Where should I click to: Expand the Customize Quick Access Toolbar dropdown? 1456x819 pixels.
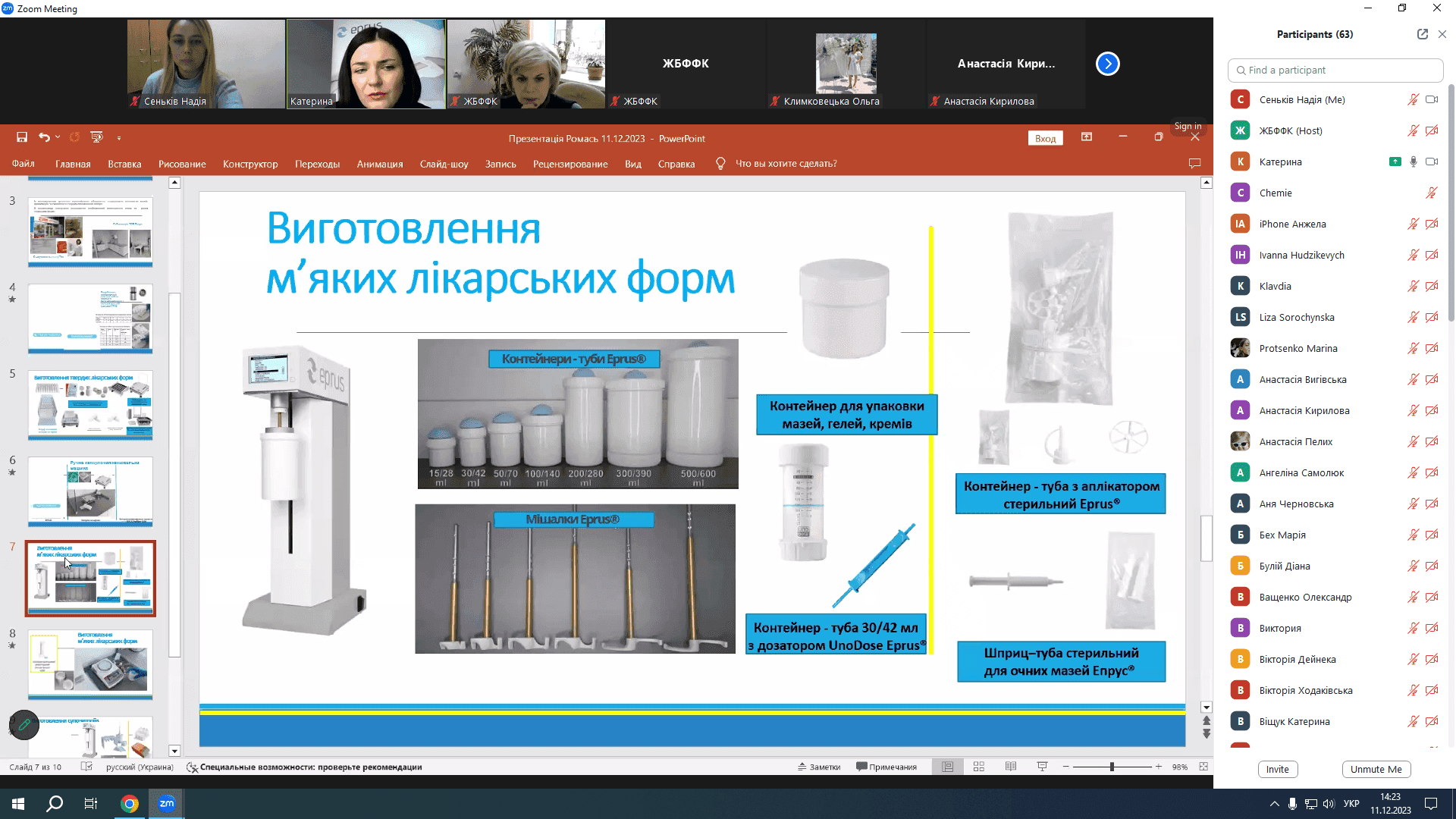pos(119,137)
